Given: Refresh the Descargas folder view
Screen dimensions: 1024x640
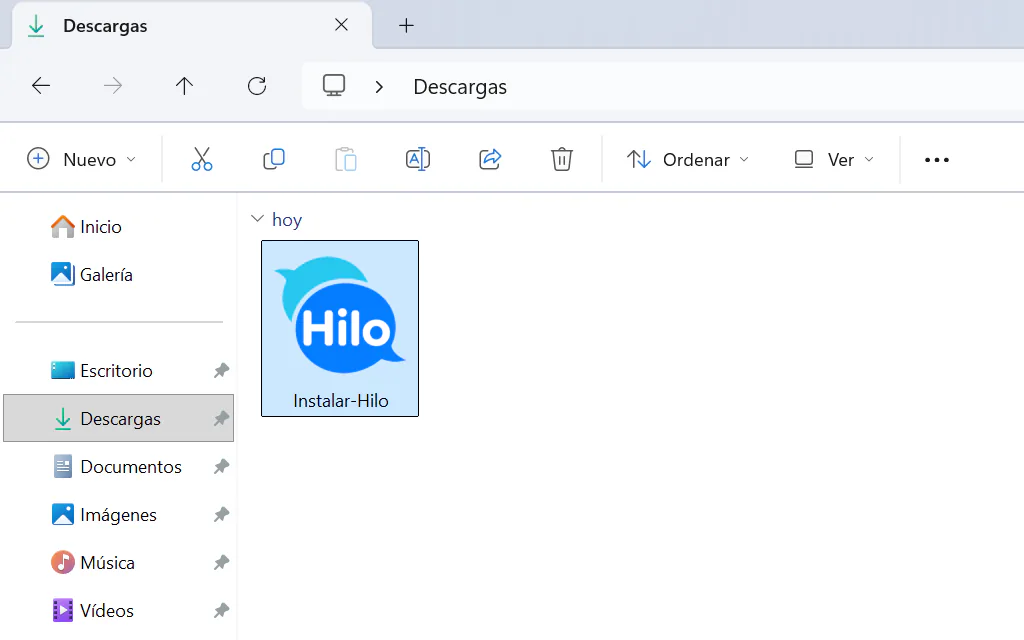Looking at the screenshot, I should [x=257, y=86].
